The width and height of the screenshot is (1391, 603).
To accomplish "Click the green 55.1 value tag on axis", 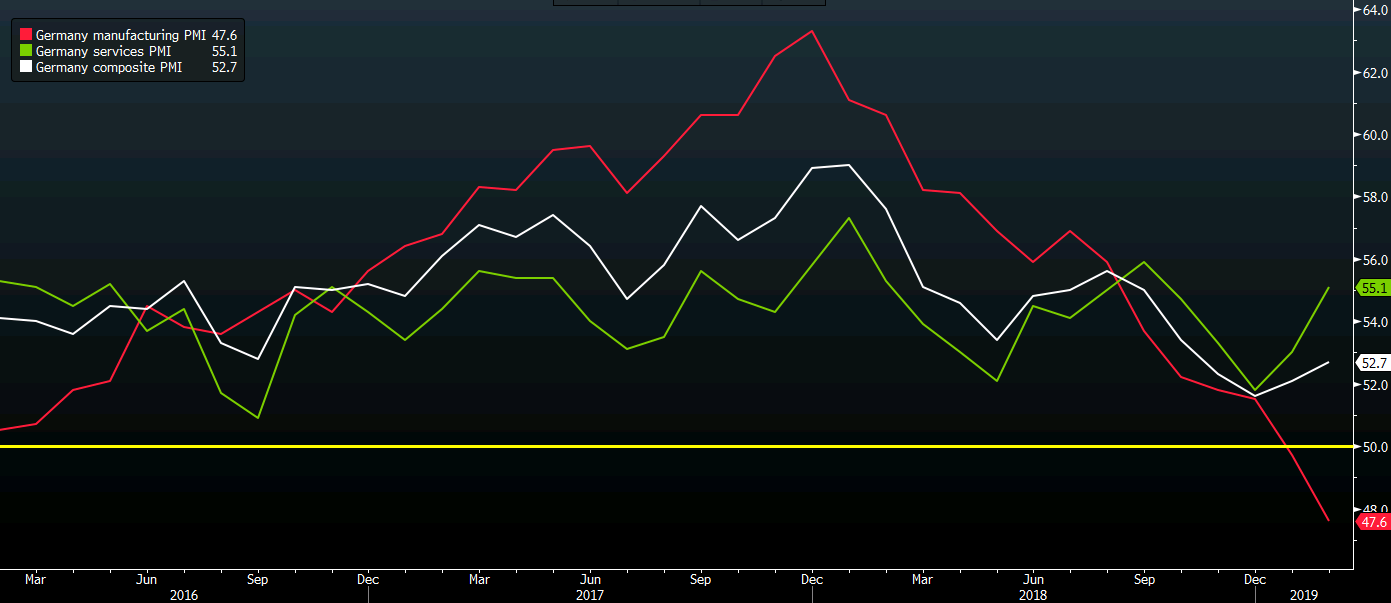I will [x=1372, y=288].
